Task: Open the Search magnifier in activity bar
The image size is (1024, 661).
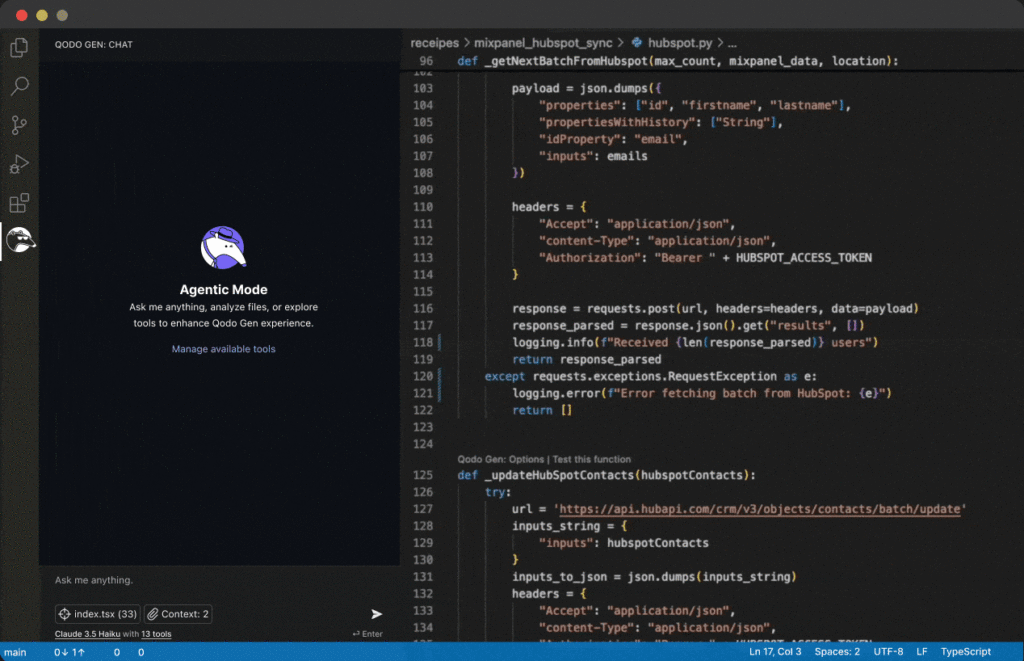Action: pyautogui.click(x=18, y=86)
